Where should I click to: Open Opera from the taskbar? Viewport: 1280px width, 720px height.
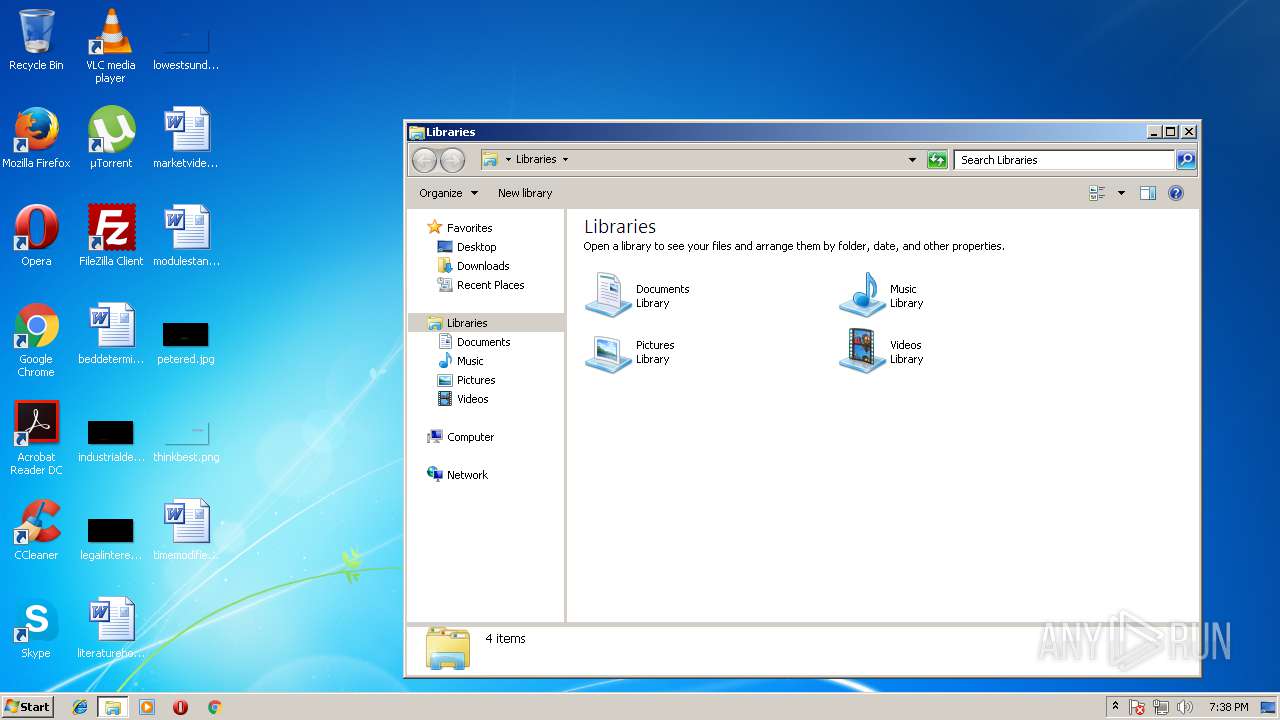pyautogui.click(x=180, y=707)
